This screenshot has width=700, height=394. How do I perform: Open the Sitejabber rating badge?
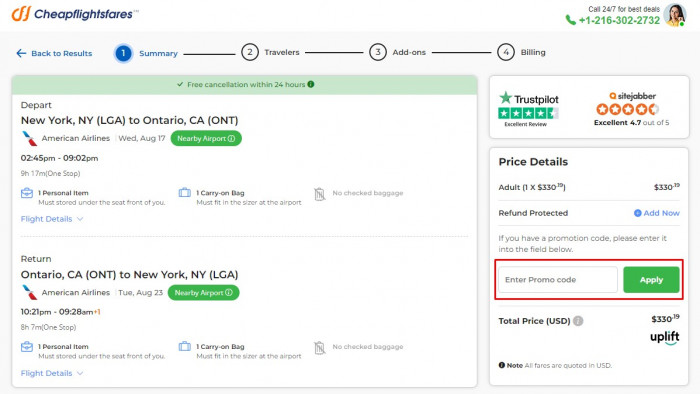coord(631,109)
